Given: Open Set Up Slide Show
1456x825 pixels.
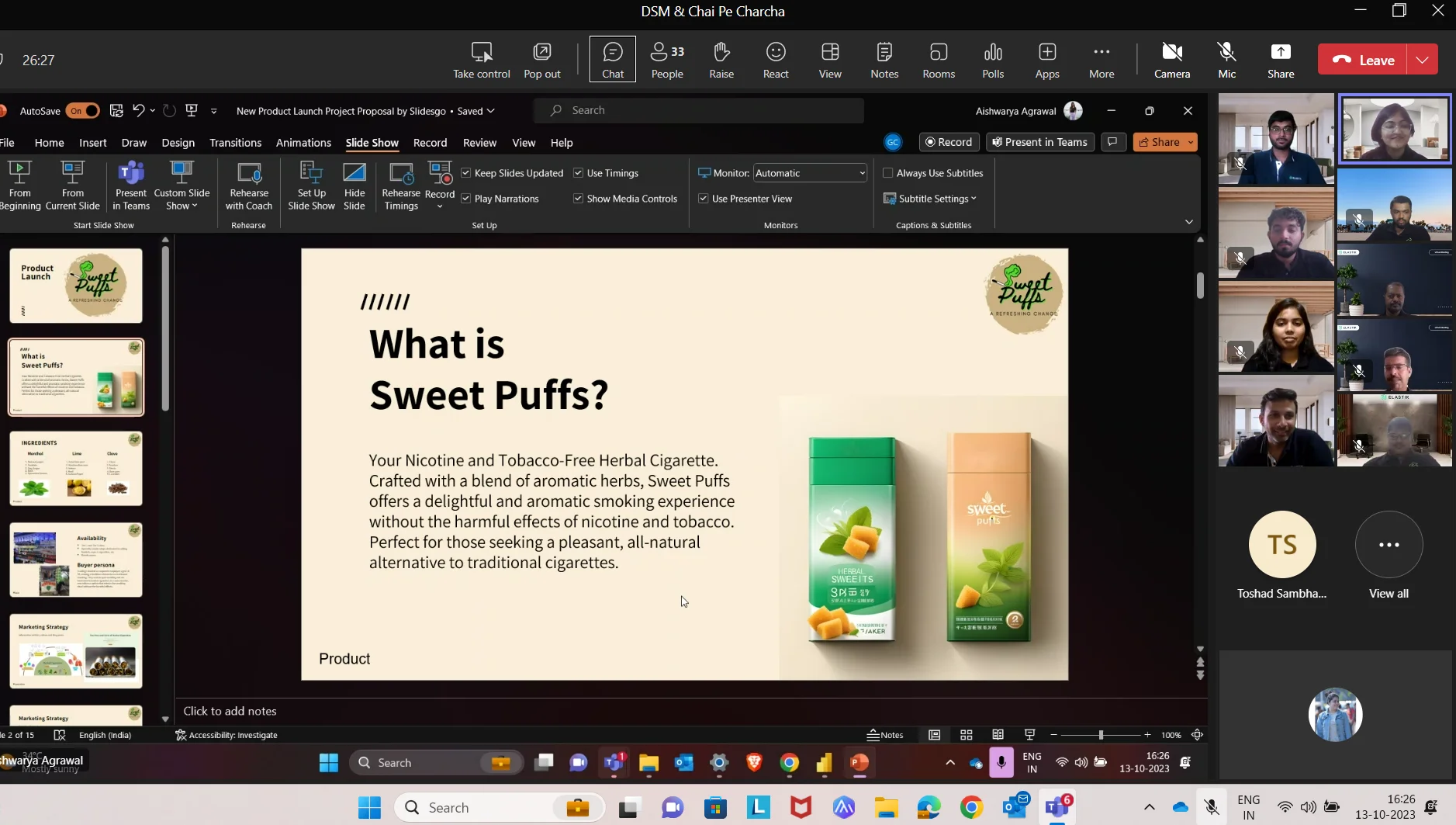Looking at the screenshot, I should [311, 185].
